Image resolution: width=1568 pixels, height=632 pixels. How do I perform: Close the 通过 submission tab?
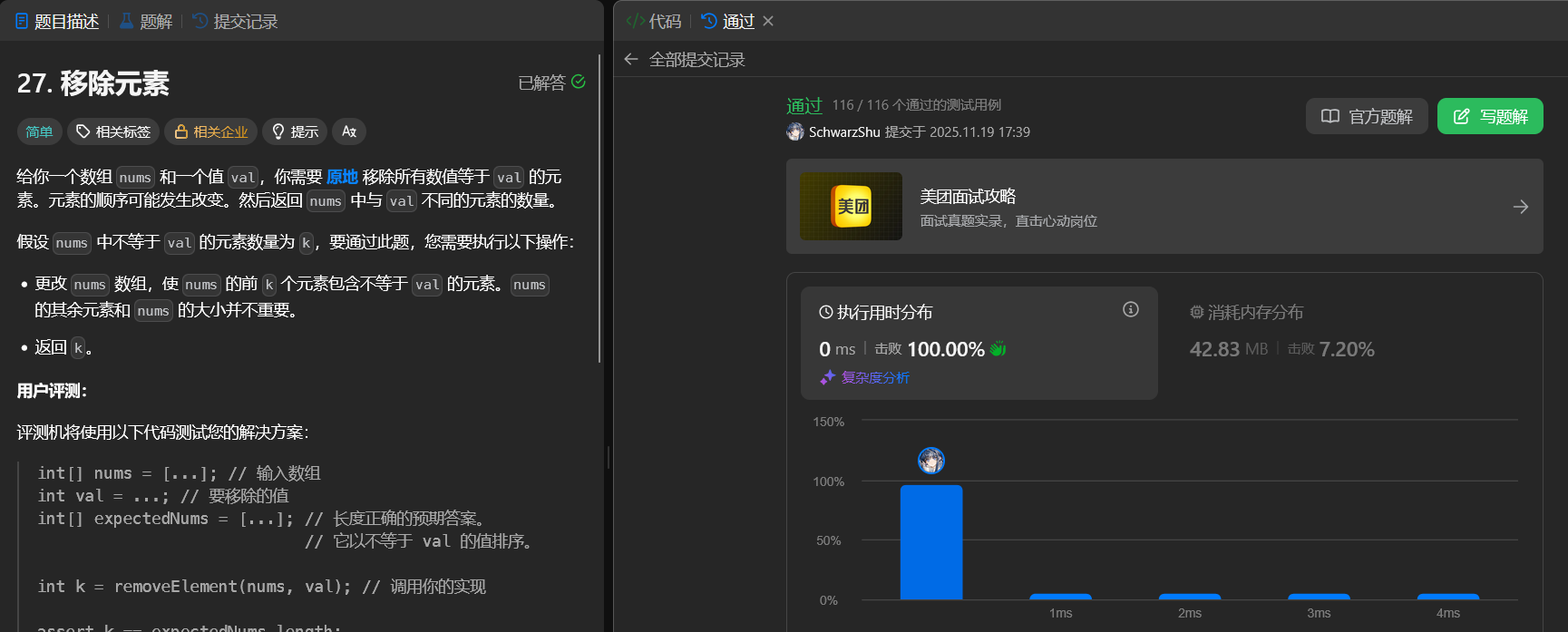[768, 21]
